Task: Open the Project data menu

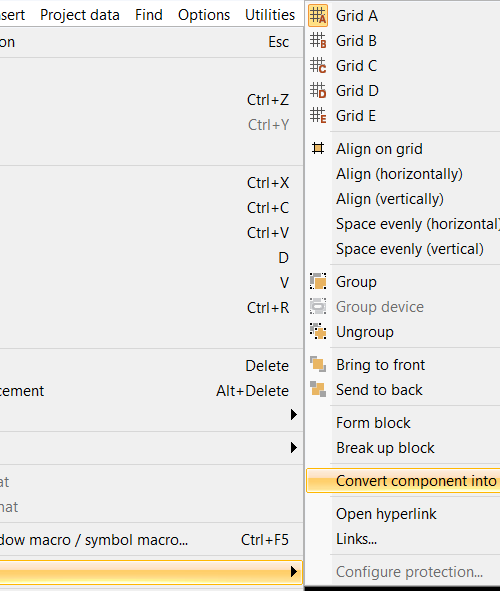Action: pyautogui.click(x=80, y=15)
